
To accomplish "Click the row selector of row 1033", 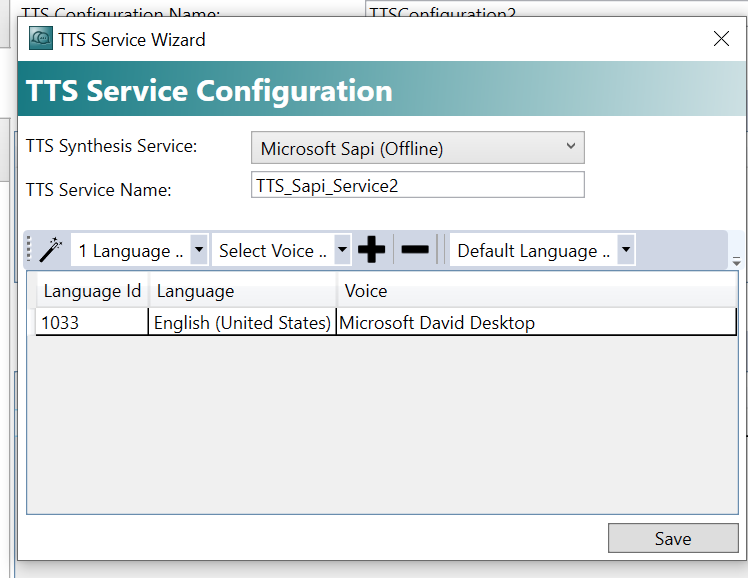I will pyautogui.click(x=31, y=322).
